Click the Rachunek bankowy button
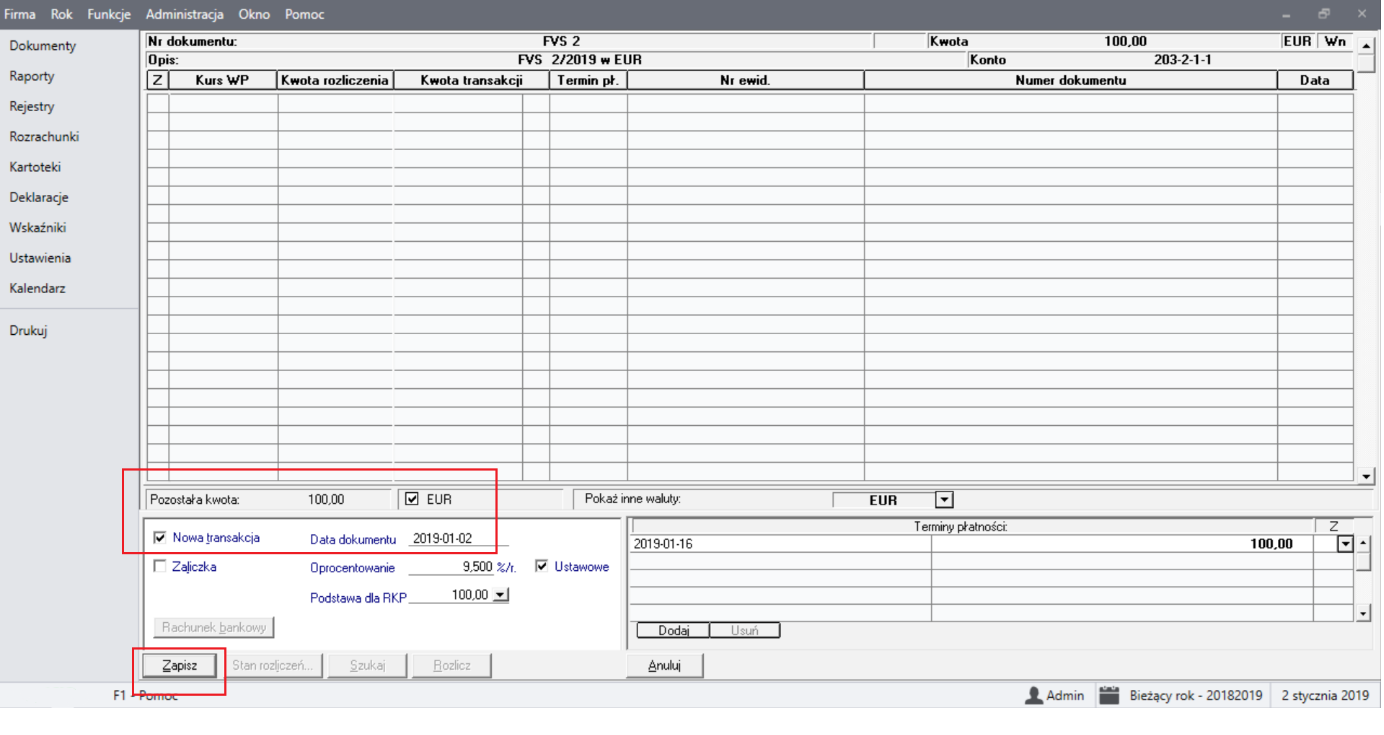Screen dimensions: 1384x735 coord(214,627)
